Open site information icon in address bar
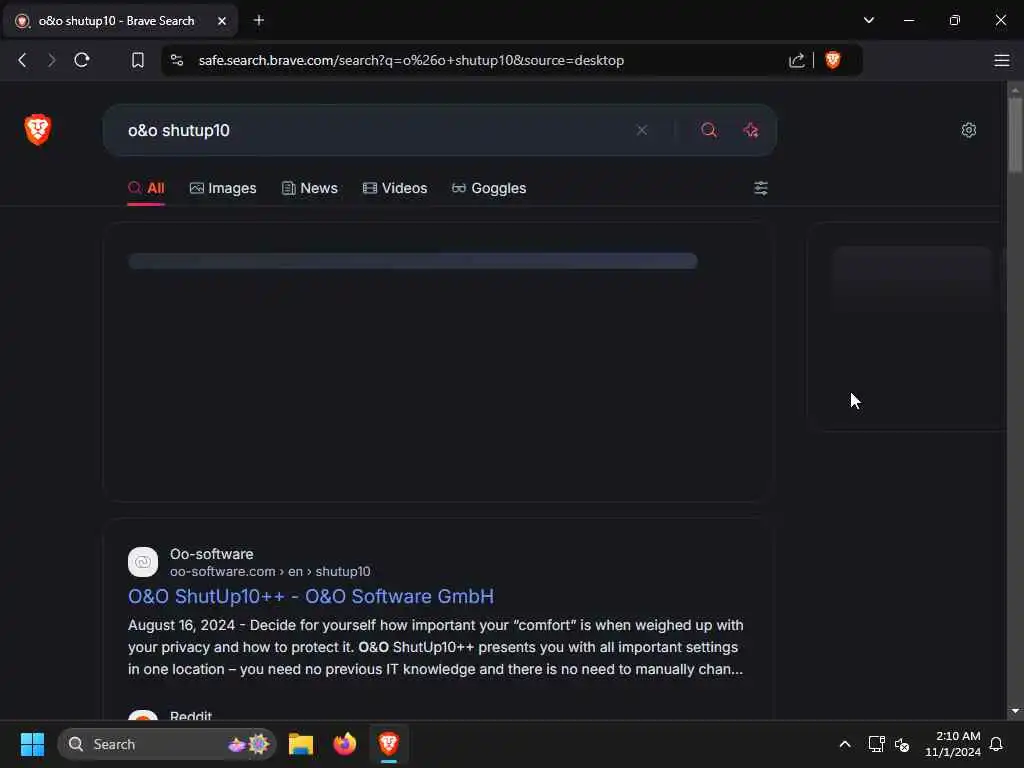This screenshot has width=1024, height=768. pos(177,60)
